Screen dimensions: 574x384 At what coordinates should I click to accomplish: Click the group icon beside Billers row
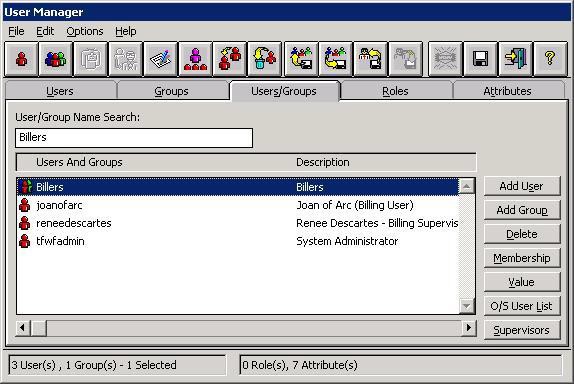(25, 187)
